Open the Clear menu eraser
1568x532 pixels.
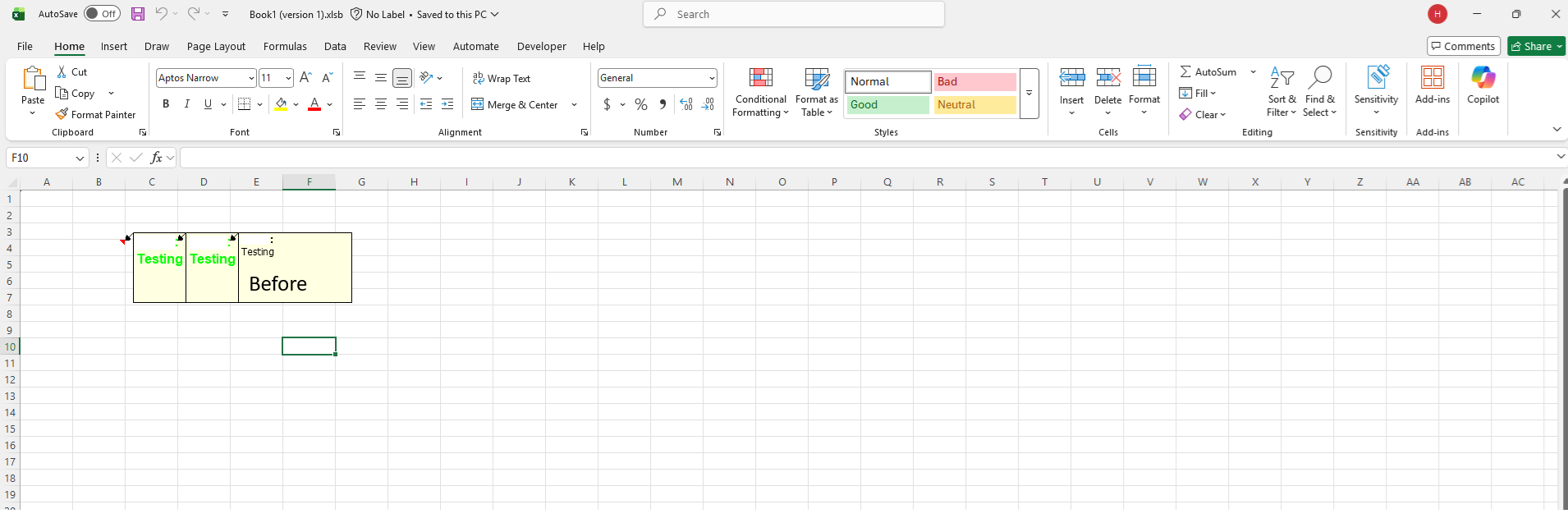click(x=1202, y=115)
